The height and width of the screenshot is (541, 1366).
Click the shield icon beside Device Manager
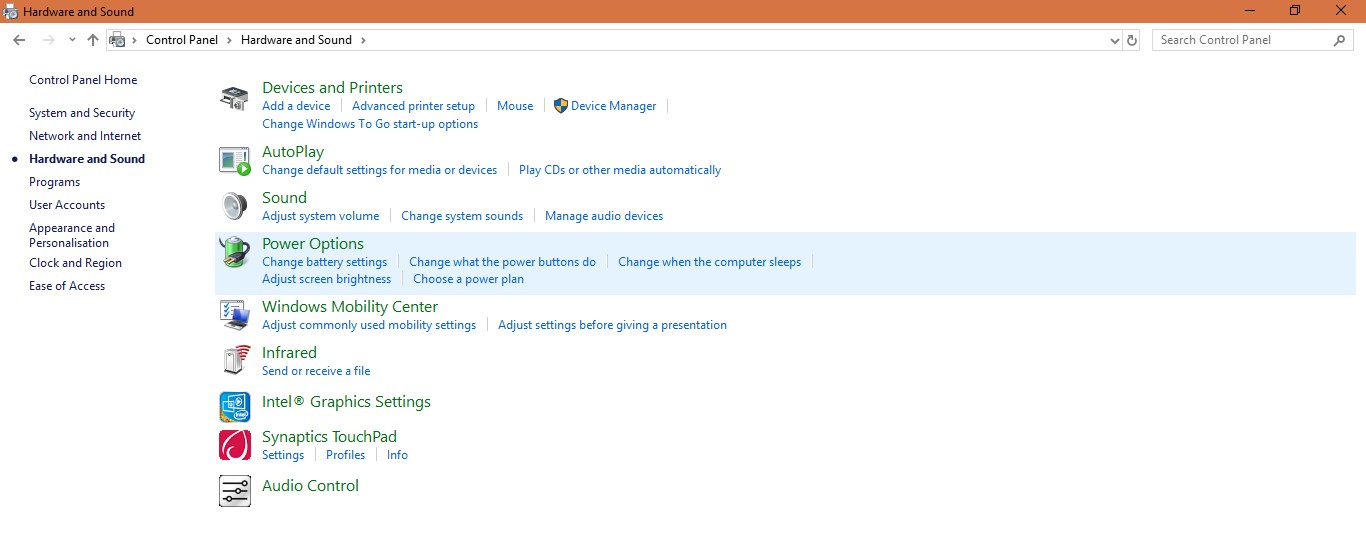[561, 105]
